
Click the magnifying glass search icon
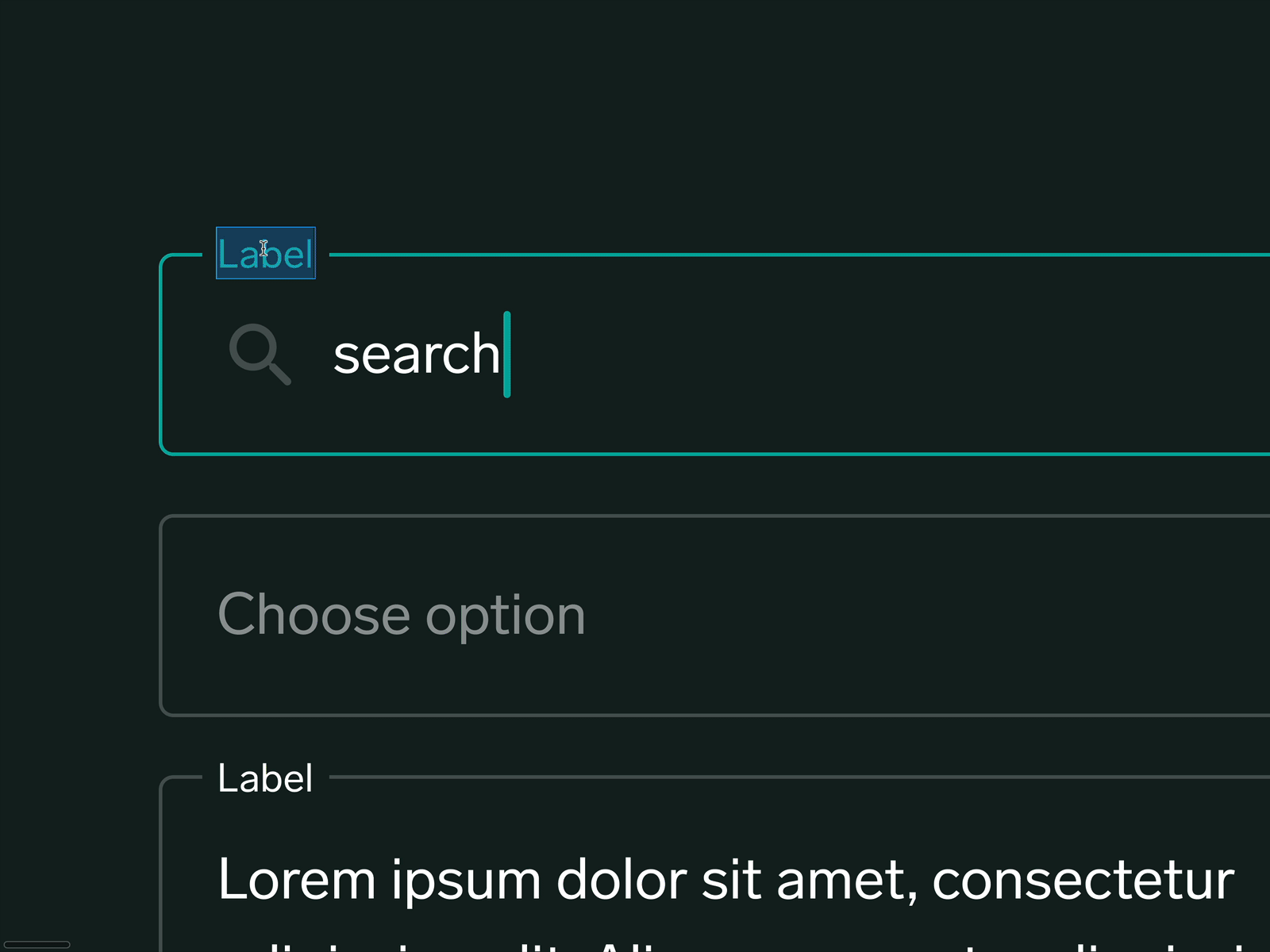pos(259,353)
